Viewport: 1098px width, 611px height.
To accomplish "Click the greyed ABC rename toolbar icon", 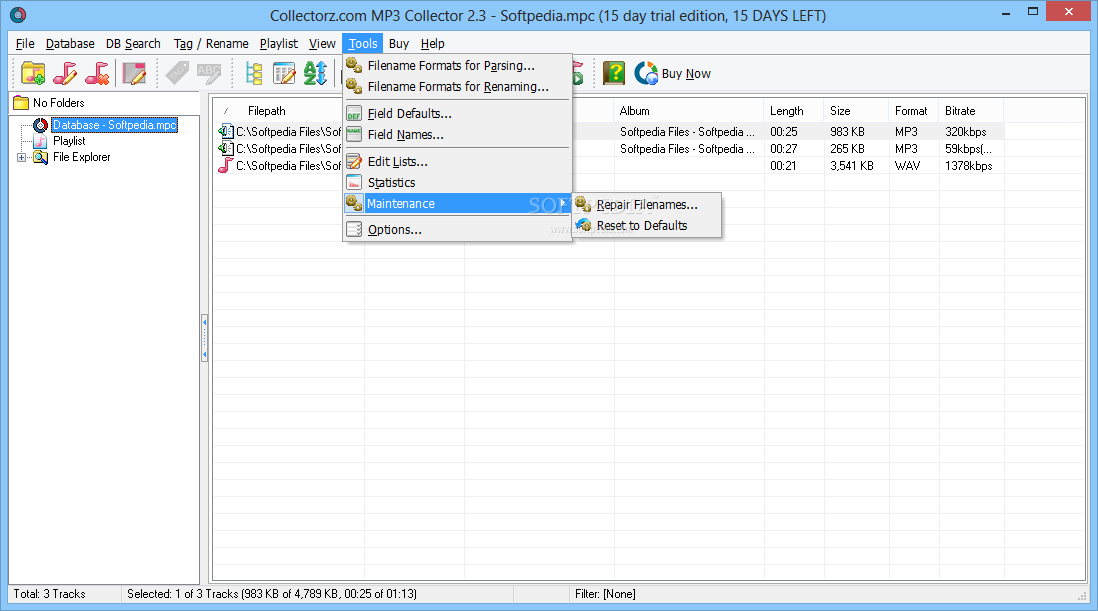I will 209,73.
